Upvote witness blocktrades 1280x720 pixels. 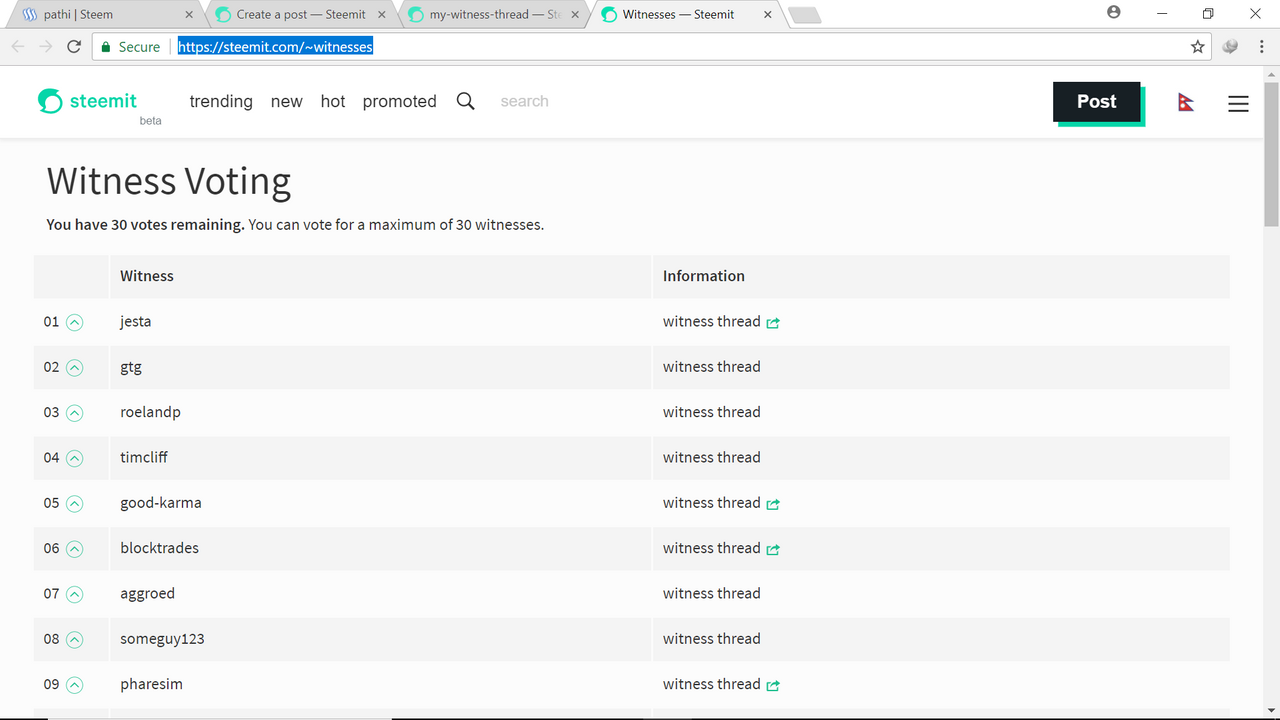pyautogui.click(x=74, y=549)
